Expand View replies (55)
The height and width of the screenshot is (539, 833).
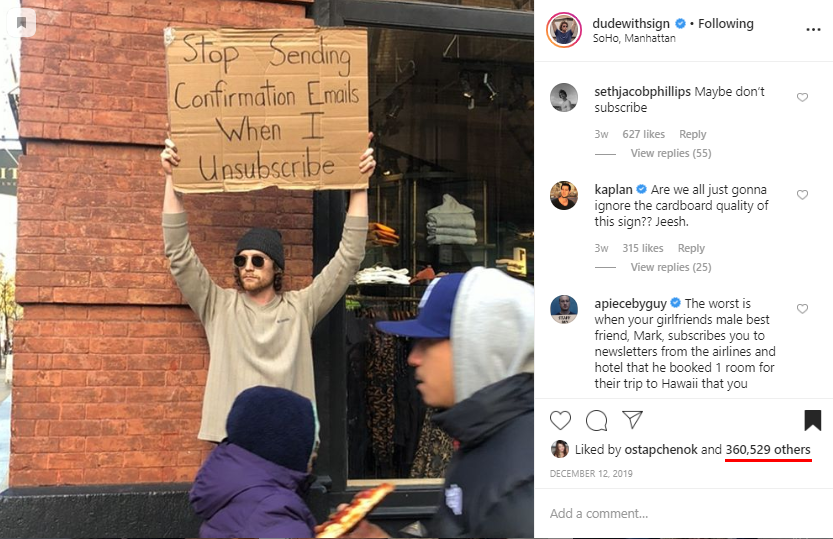click(670, 153)
